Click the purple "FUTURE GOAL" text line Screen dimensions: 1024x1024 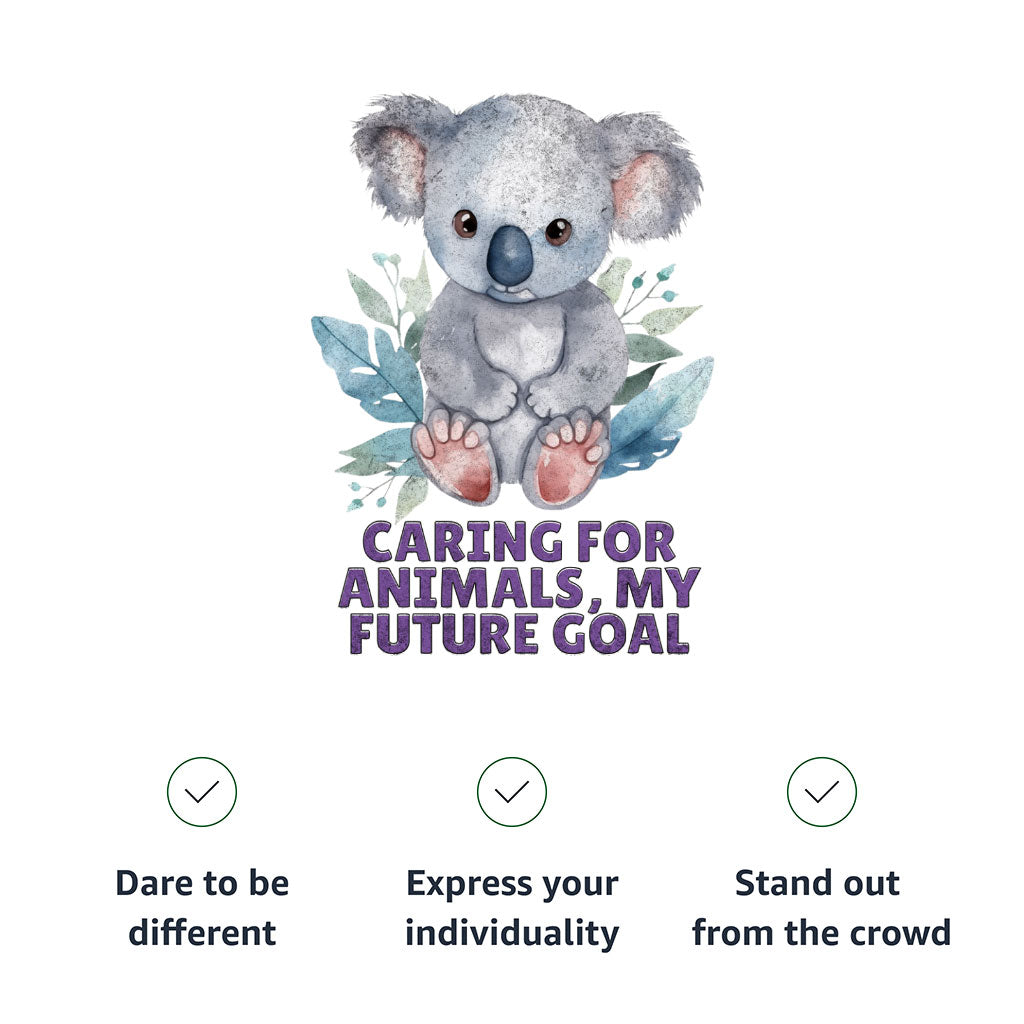tap(518, 633)
